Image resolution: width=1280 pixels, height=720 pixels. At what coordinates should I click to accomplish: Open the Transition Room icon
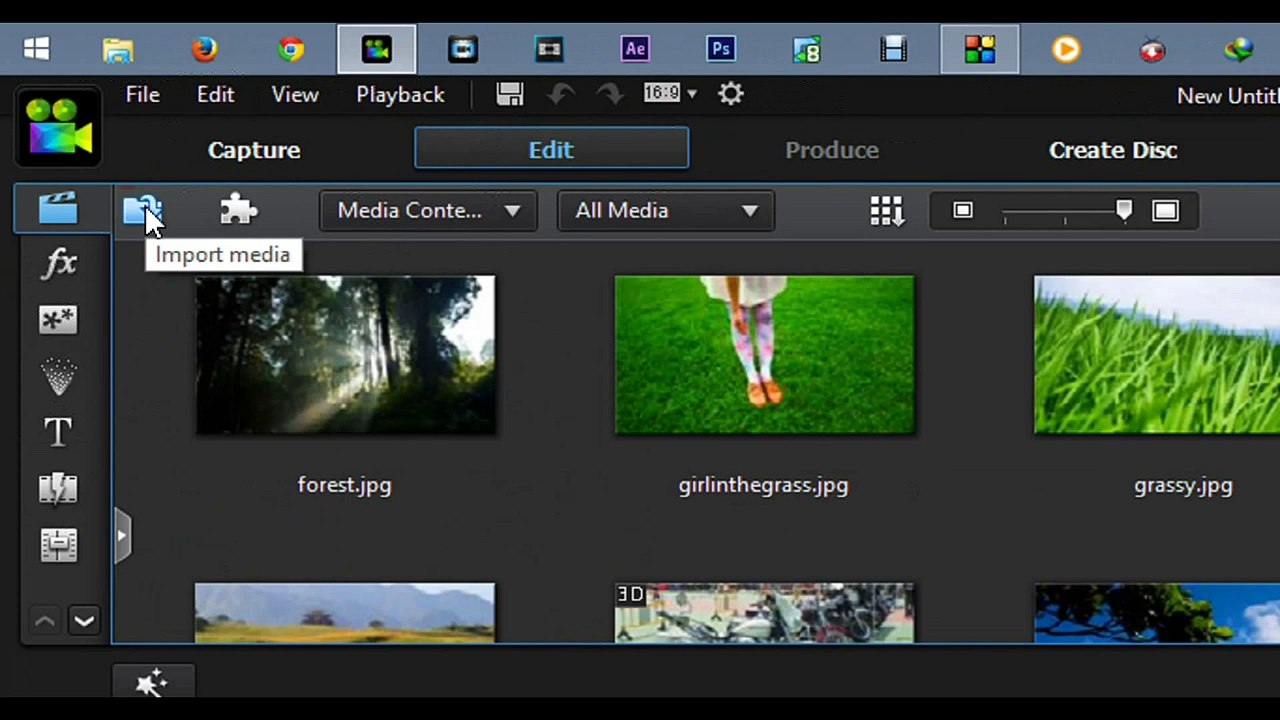[58, 489]
